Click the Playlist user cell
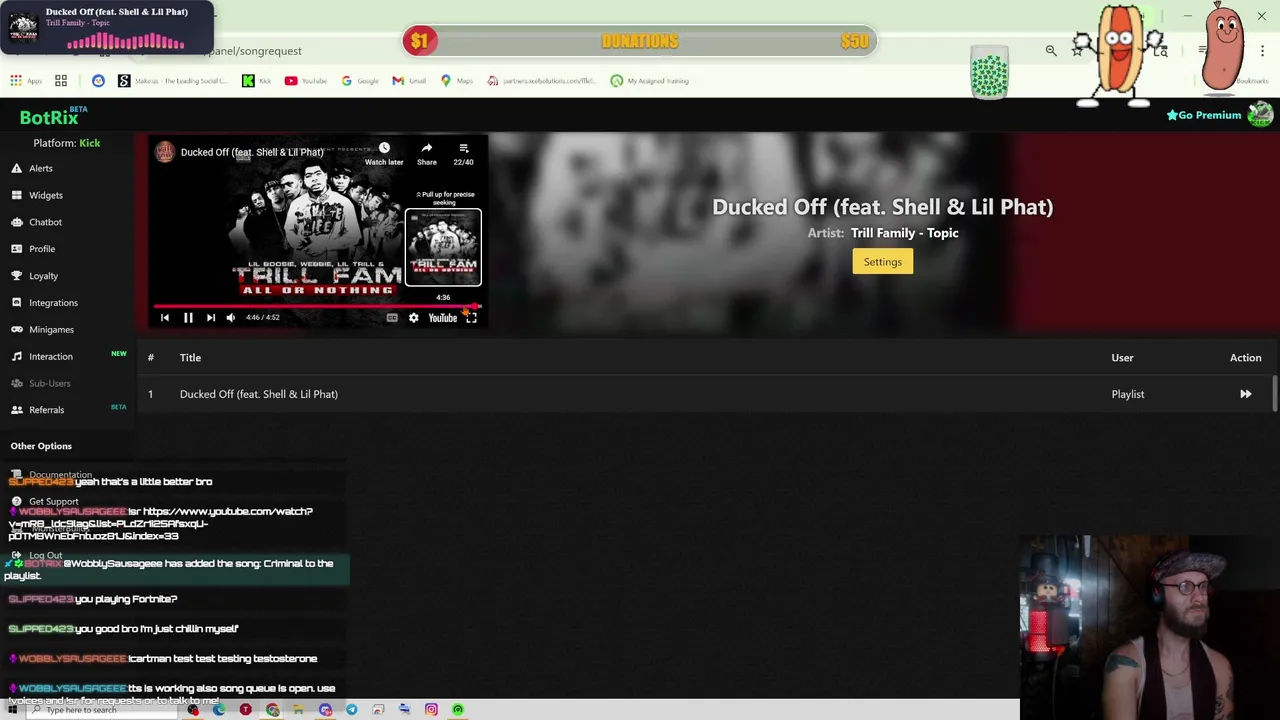Image resolution: width=1280 pixels, height=720 pixels. pyautogui.click(x=1127, y=394)
